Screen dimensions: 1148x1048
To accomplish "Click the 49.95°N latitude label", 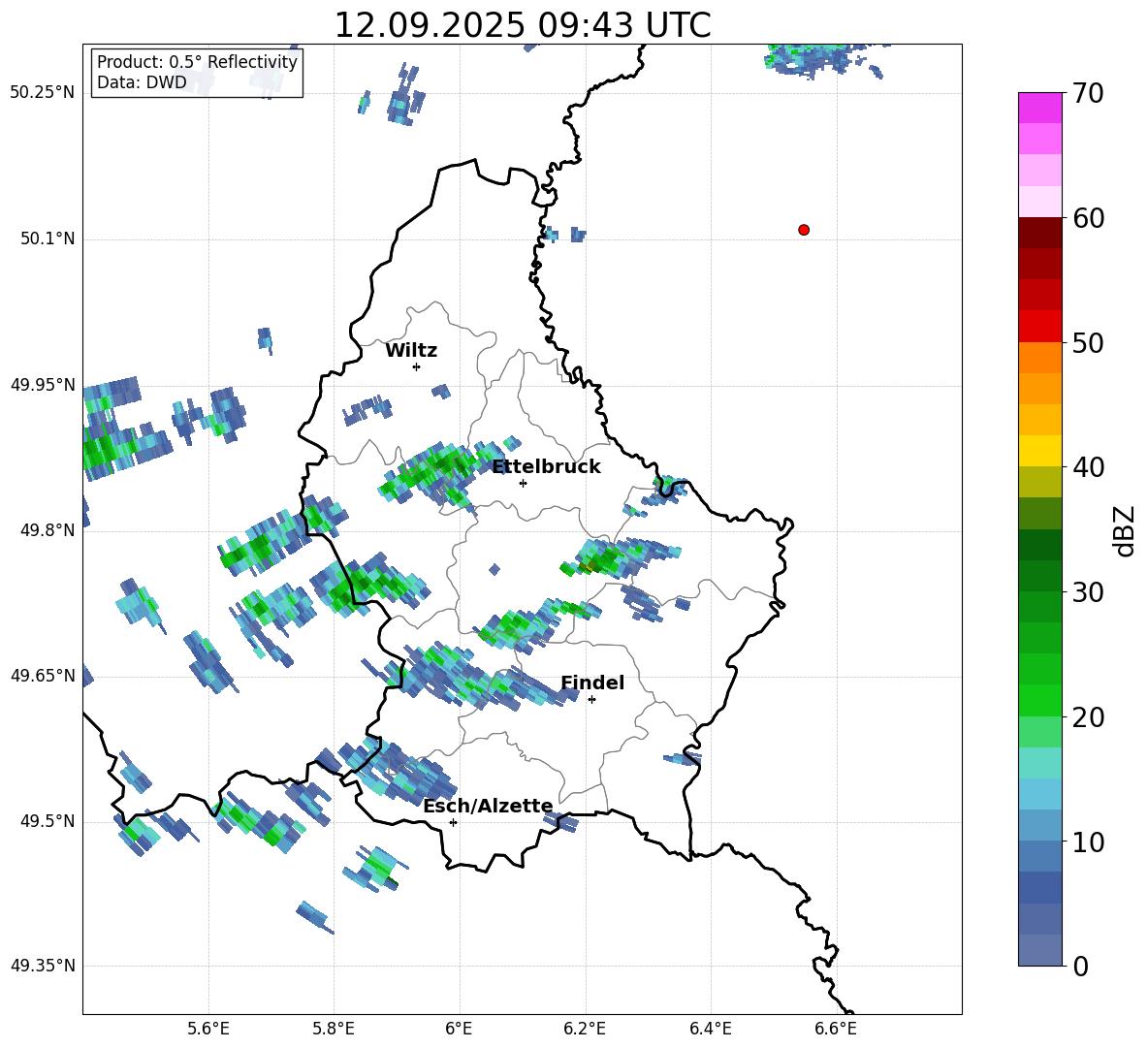I will click(x=43, y=384).
